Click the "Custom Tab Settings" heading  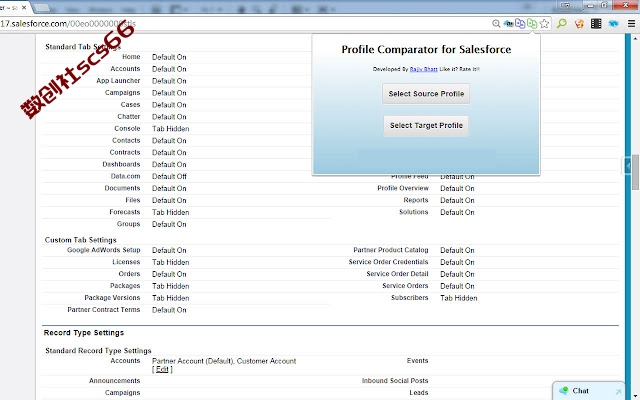80,240
